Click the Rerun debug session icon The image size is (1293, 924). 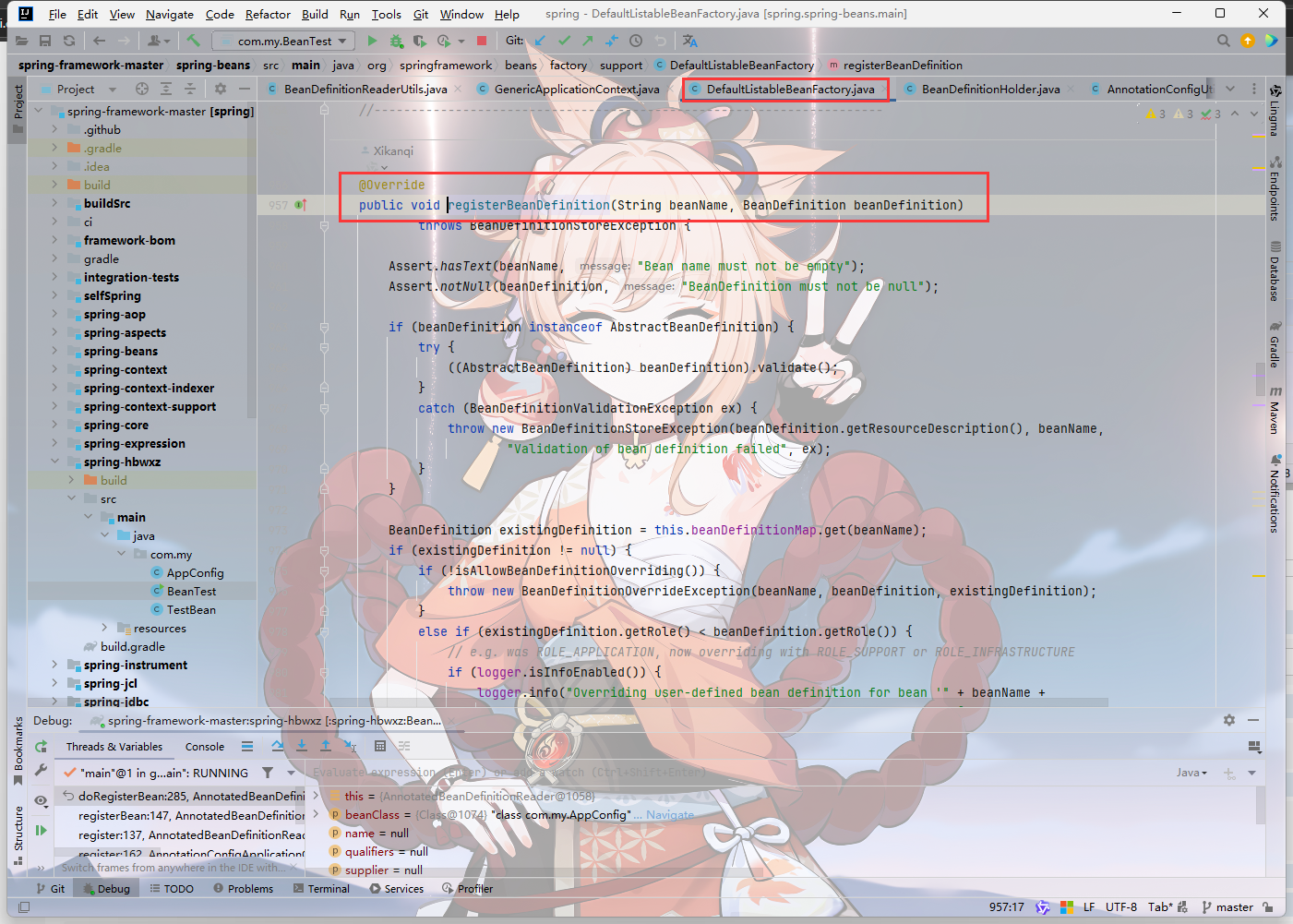[41, 746]
